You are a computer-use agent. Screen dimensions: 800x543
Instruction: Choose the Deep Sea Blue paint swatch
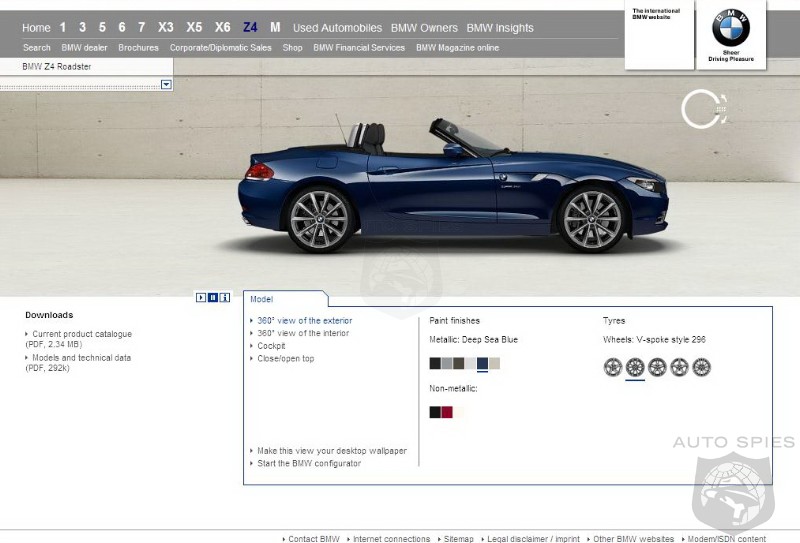[482, 363]
